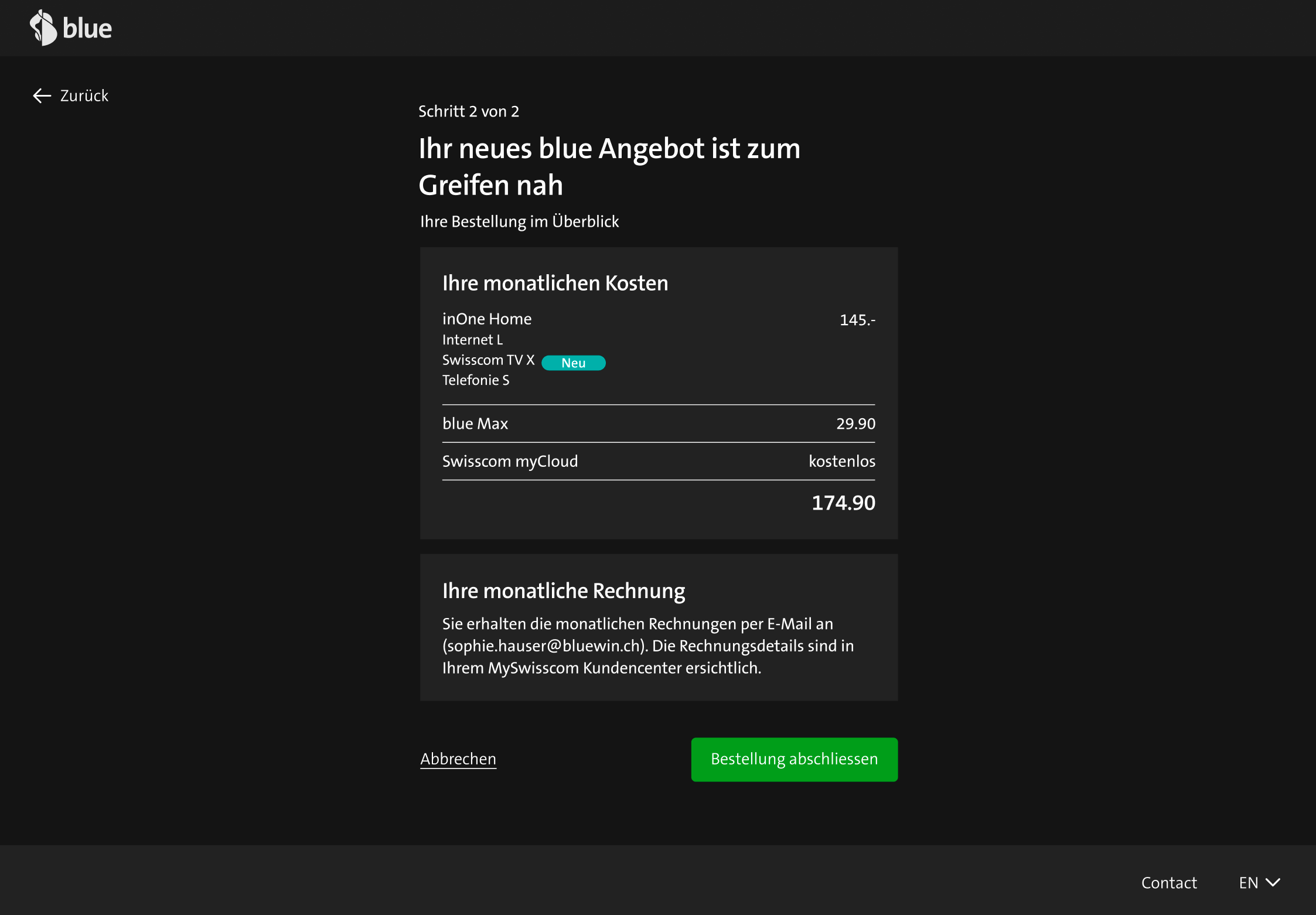Image resolution: width=1316 pixels, height=915 pixels.
Task: Click the Schritt 2 von 2 step indicator
Action: point(469,111)
